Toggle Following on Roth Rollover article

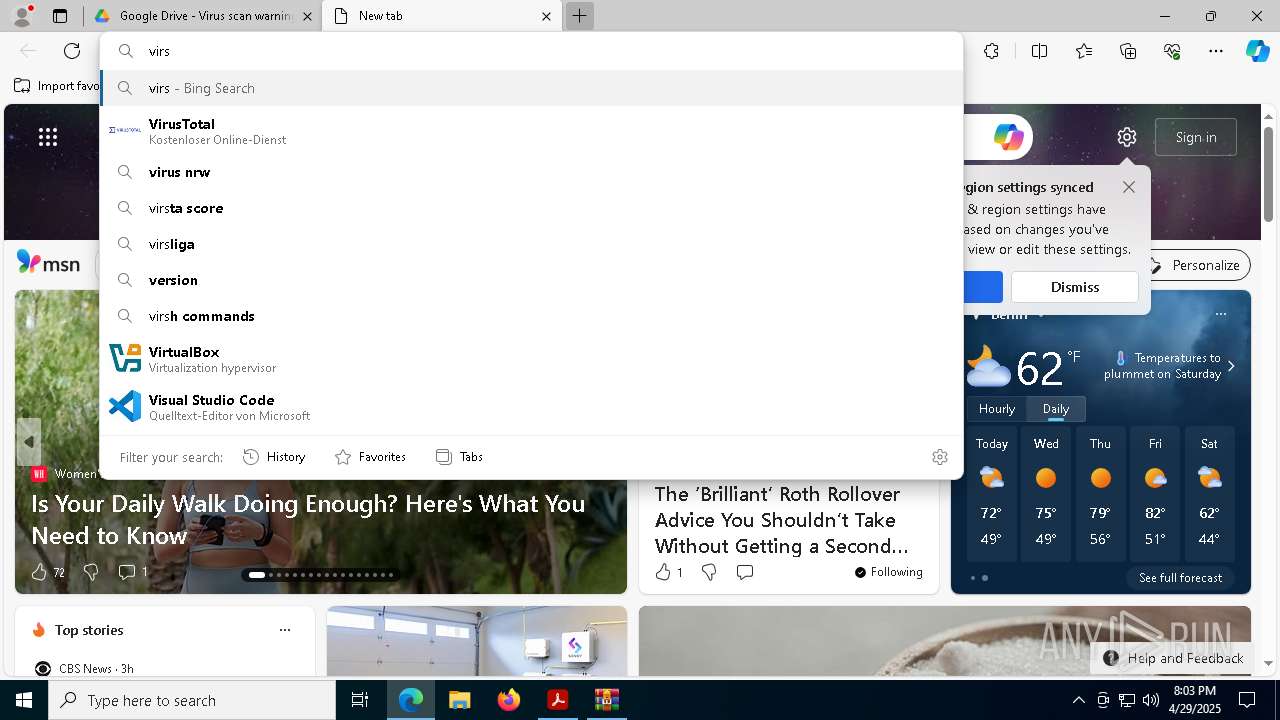tap(889, 572)
